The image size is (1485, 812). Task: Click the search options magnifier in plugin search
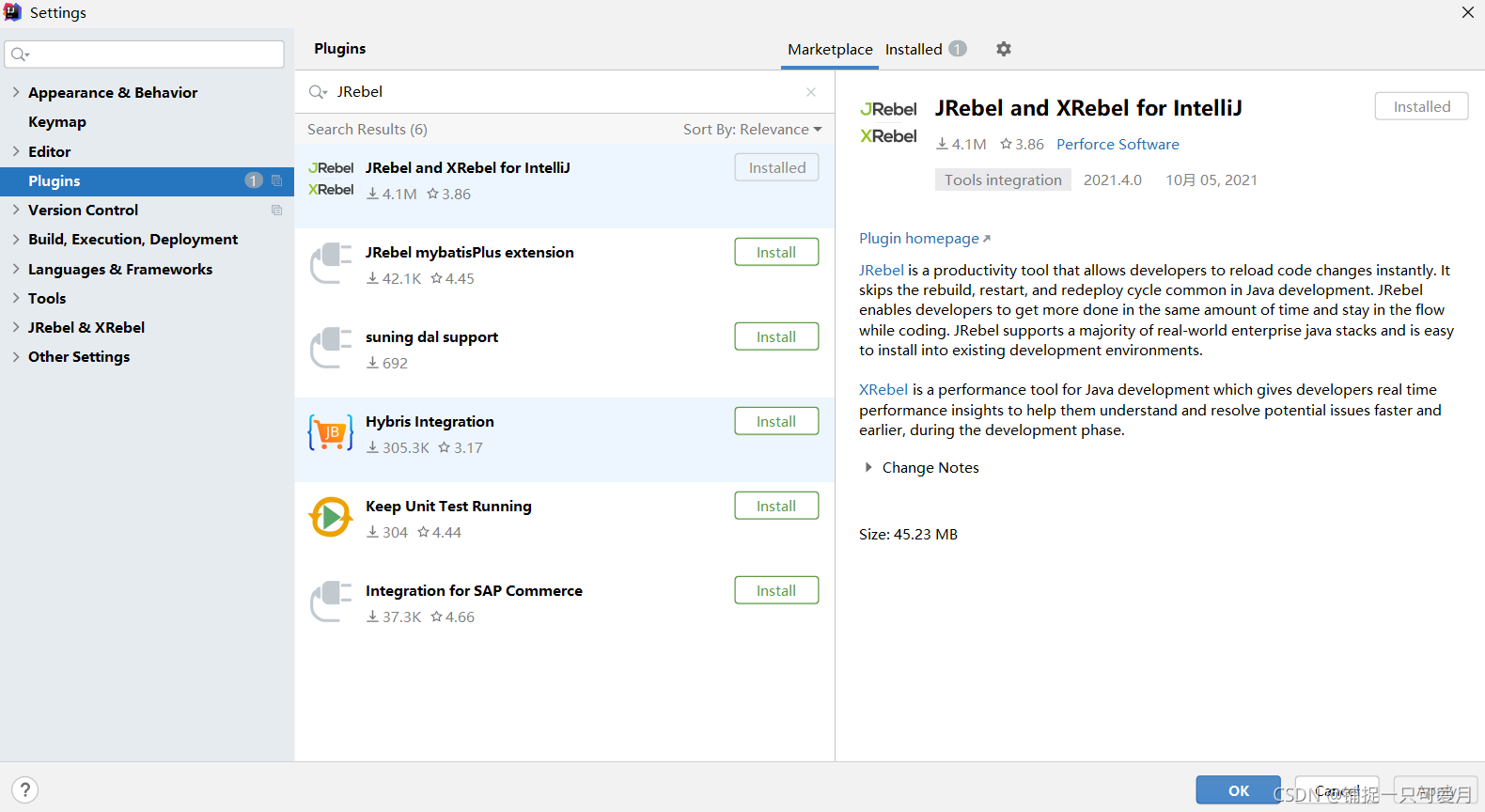[x=318, y=92]
